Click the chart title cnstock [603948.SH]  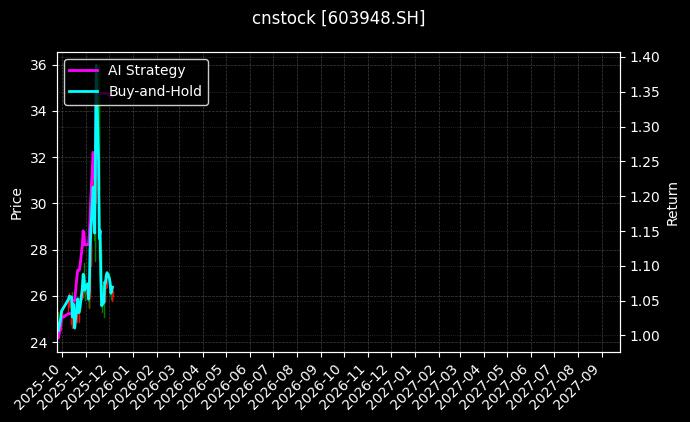338,18
